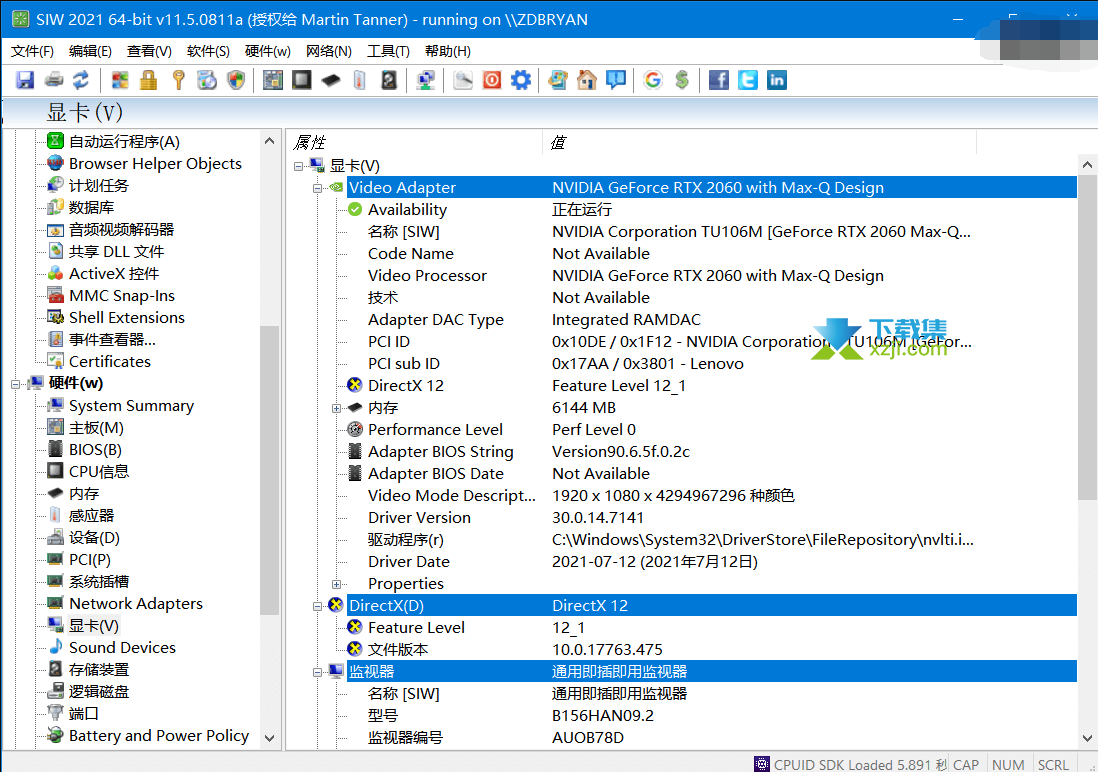Click the Feature Level 12_1 row
This screenshot has width=1098, height=772.
pyautogui.click(x=711, y=628)
